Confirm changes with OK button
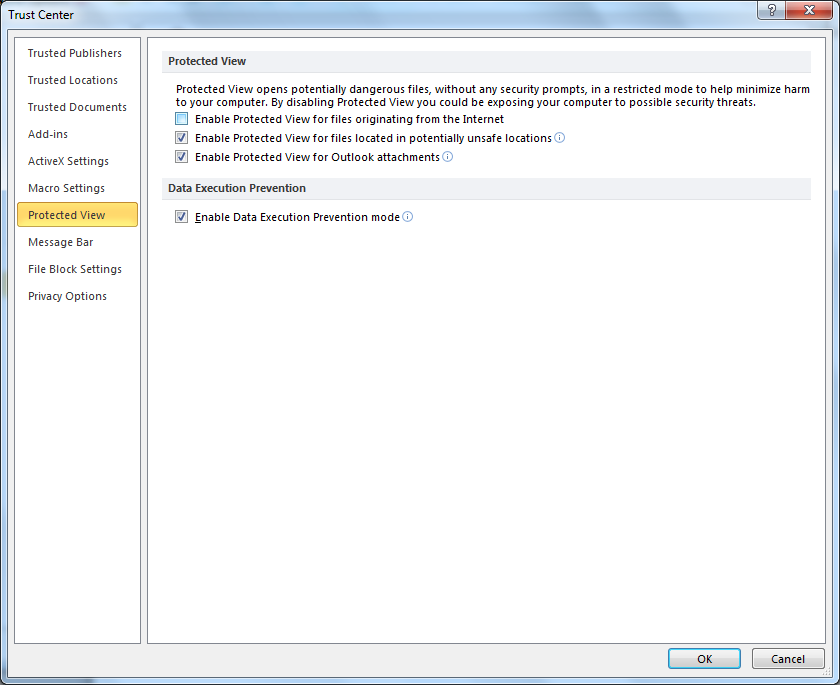Viewport: 840px width, 685px height. pos(704,659)
